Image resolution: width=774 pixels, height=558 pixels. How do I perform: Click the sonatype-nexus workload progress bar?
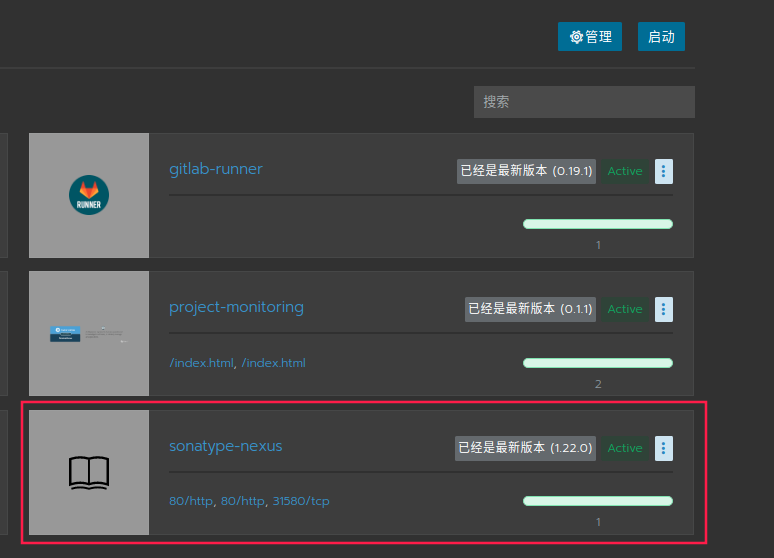tap(598, 501)
